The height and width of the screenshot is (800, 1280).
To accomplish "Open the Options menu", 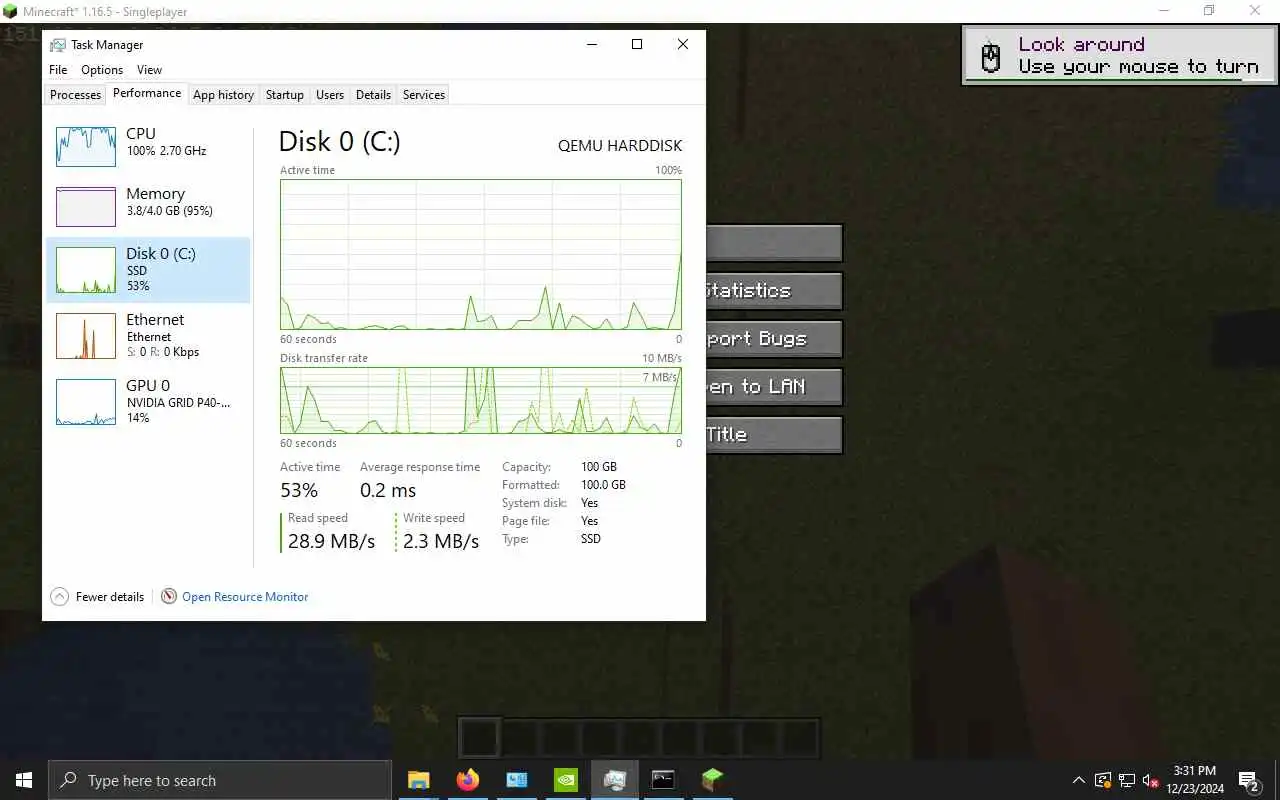I will [x=102, y=70].
